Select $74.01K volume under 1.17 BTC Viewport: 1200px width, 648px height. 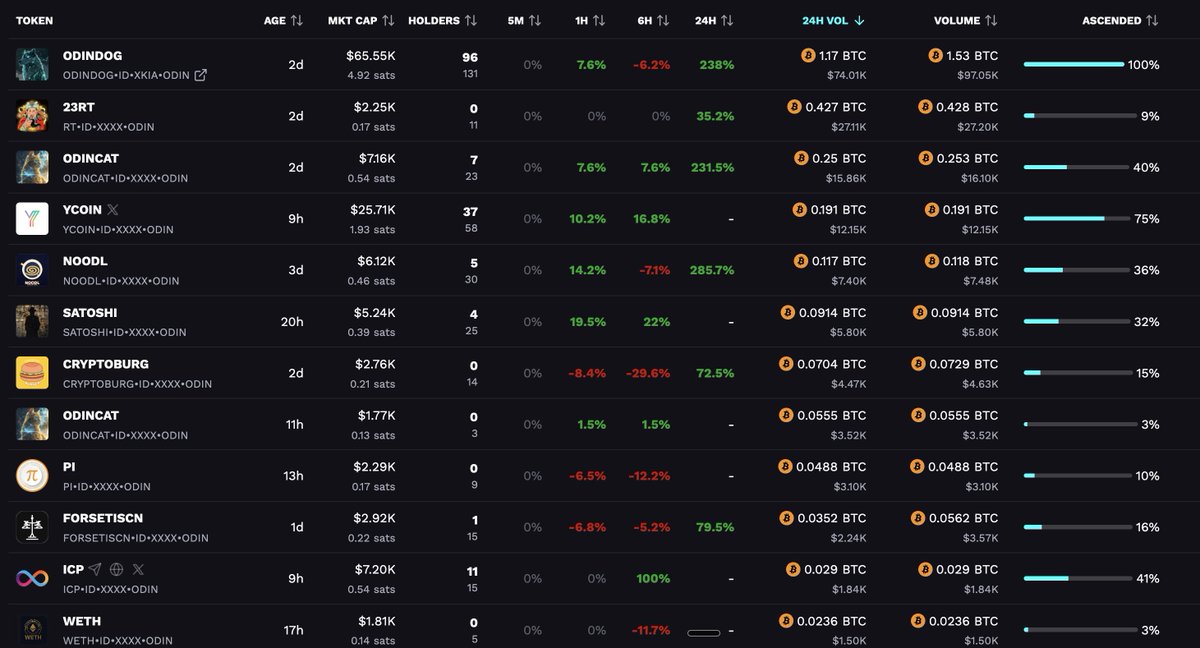tap(846, 75)
